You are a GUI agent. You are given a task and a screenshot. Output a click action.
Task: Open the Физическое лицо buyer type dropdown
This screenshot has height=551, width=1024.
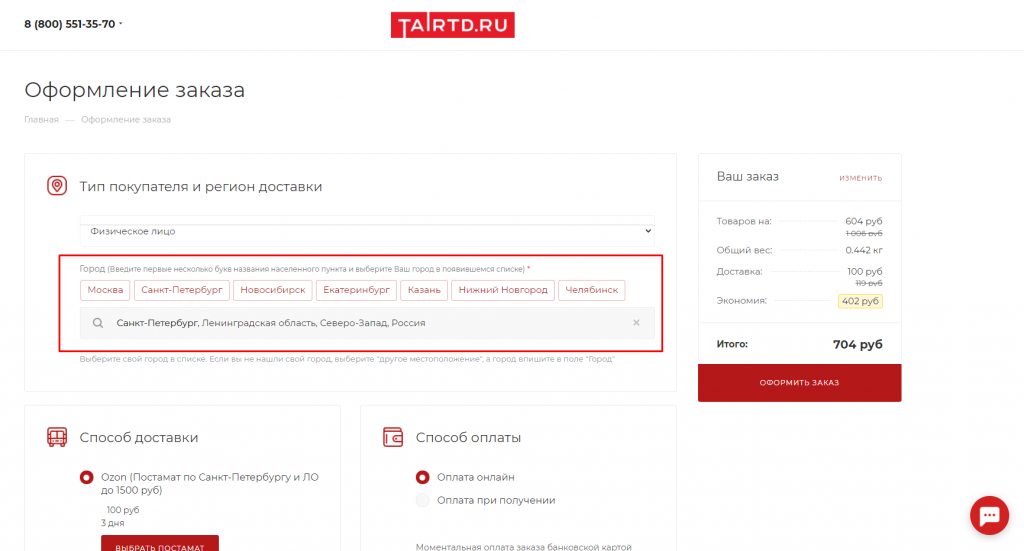367,231
